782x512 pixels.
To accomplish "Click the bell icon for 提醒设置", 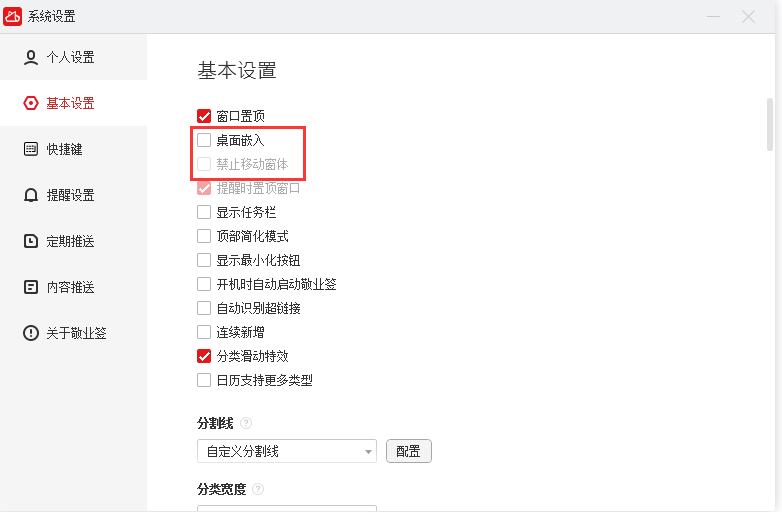I will click(x=31, y=195).
